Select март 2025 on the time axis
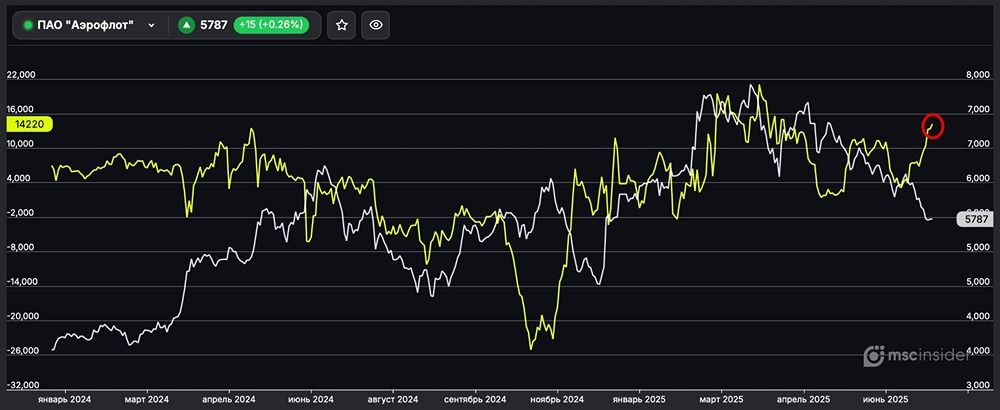 coord(722,397)
